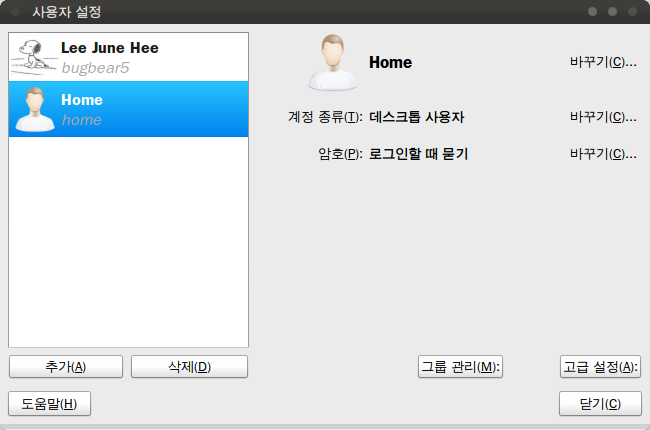Select the Lee June Hee user entry

click(x=129, y=57)
